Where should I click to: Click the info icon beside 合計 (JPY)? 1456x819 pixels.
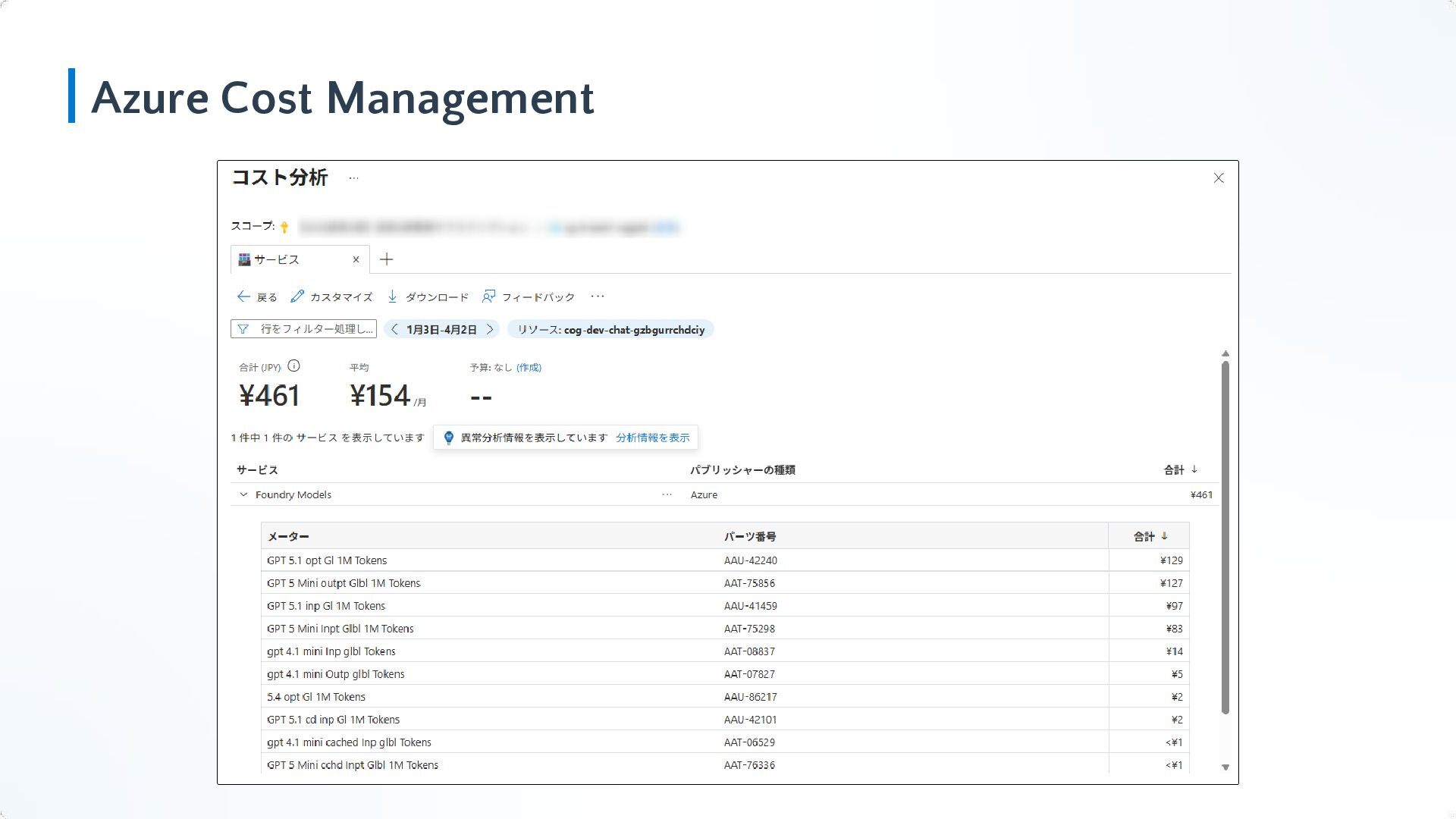click(294, 366)
